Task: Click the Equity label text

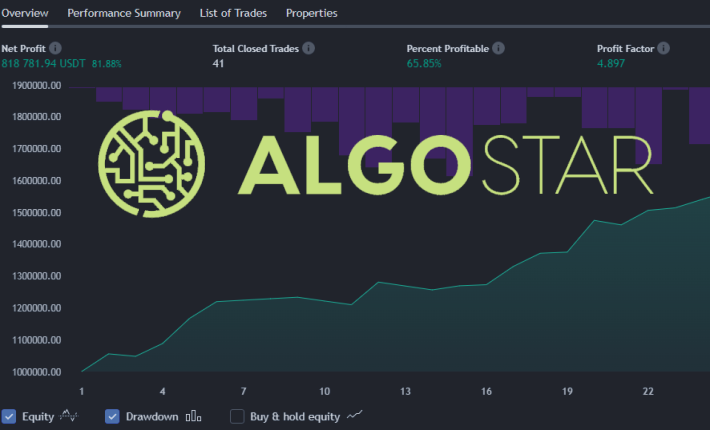Action: pyautogui.click(x=38, y=416)
